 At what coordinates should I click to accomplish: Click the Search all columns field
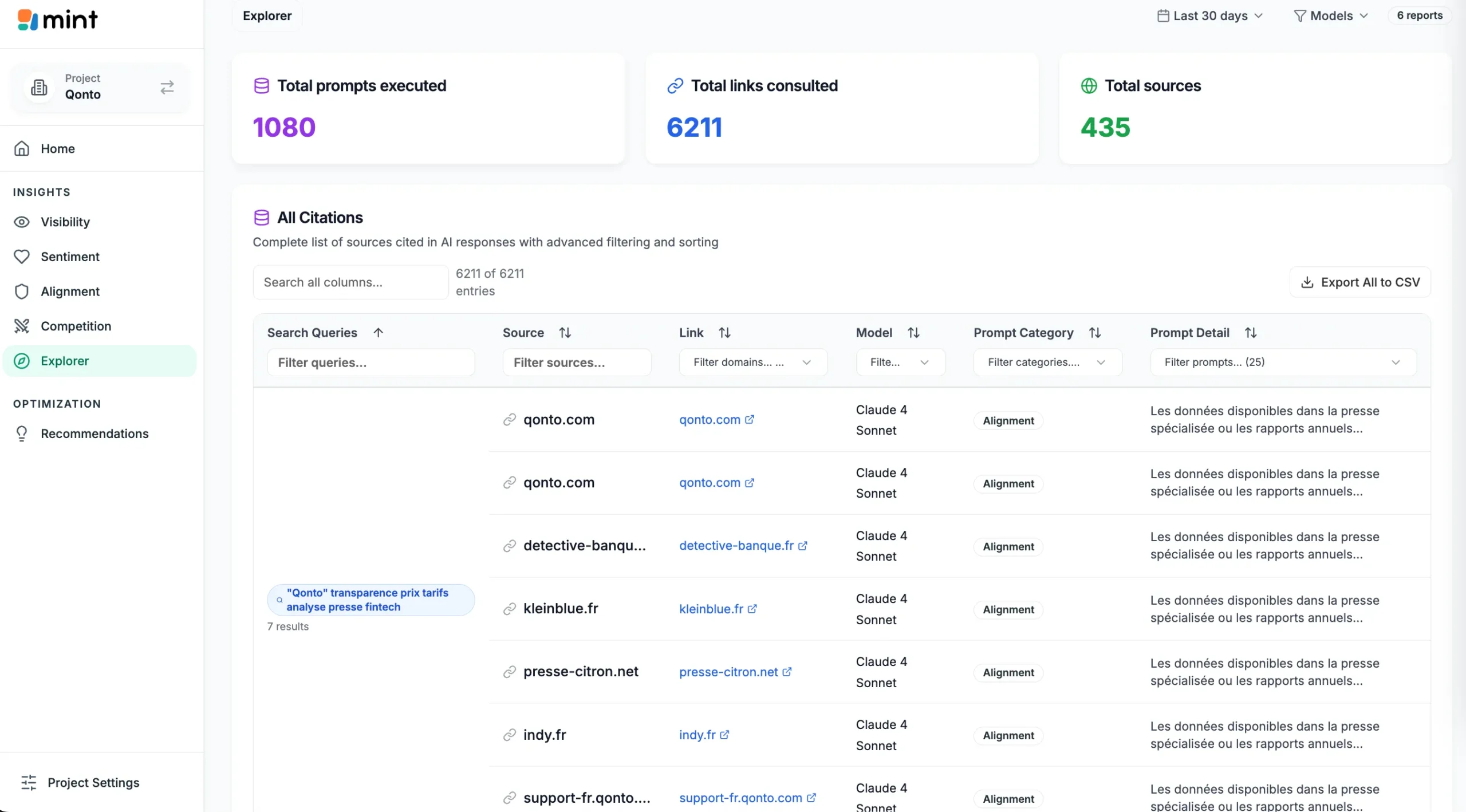click(350, 282)
